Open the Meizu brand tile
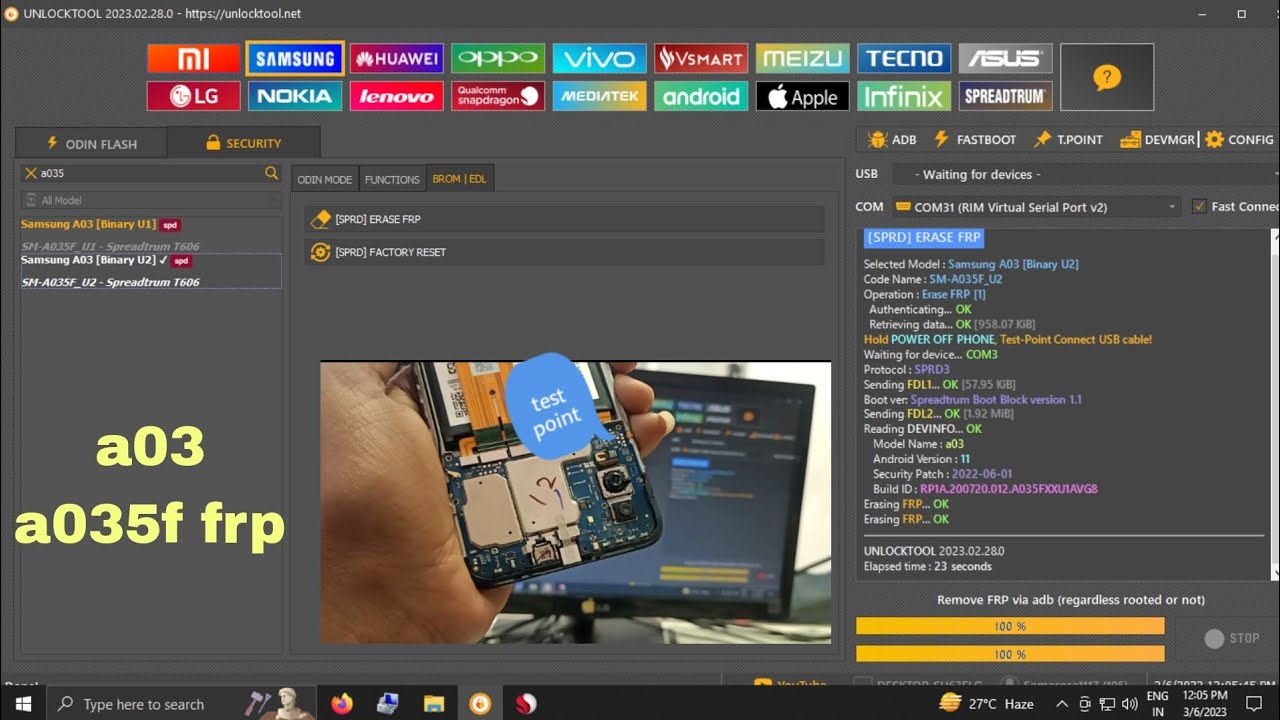This screenshot has width=1280, height=720. [802, 59]
